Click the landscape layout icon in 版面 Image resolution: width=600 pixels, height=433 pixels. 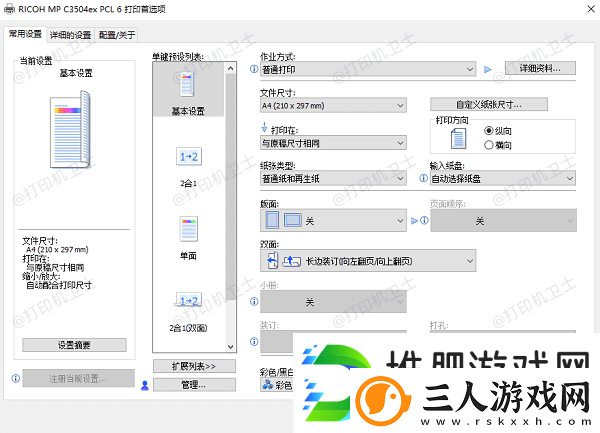point(293,220)
